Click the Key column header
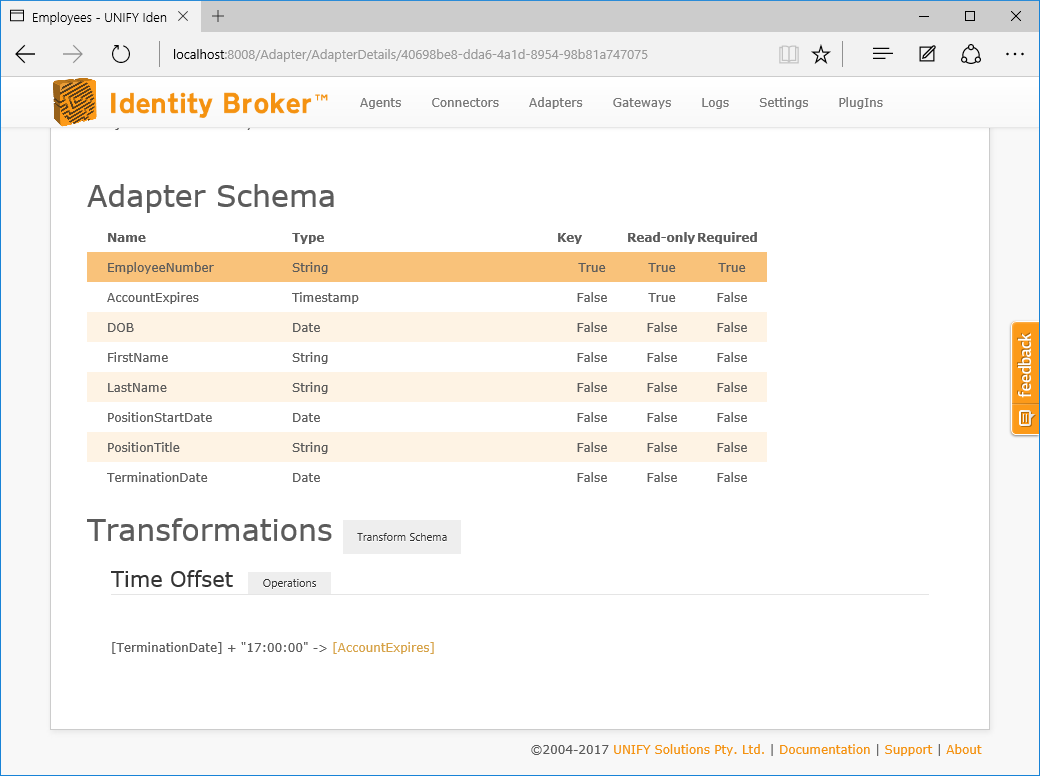Image resolution: width=1040 pixels, height=776 pixels. tap(569, 237)
